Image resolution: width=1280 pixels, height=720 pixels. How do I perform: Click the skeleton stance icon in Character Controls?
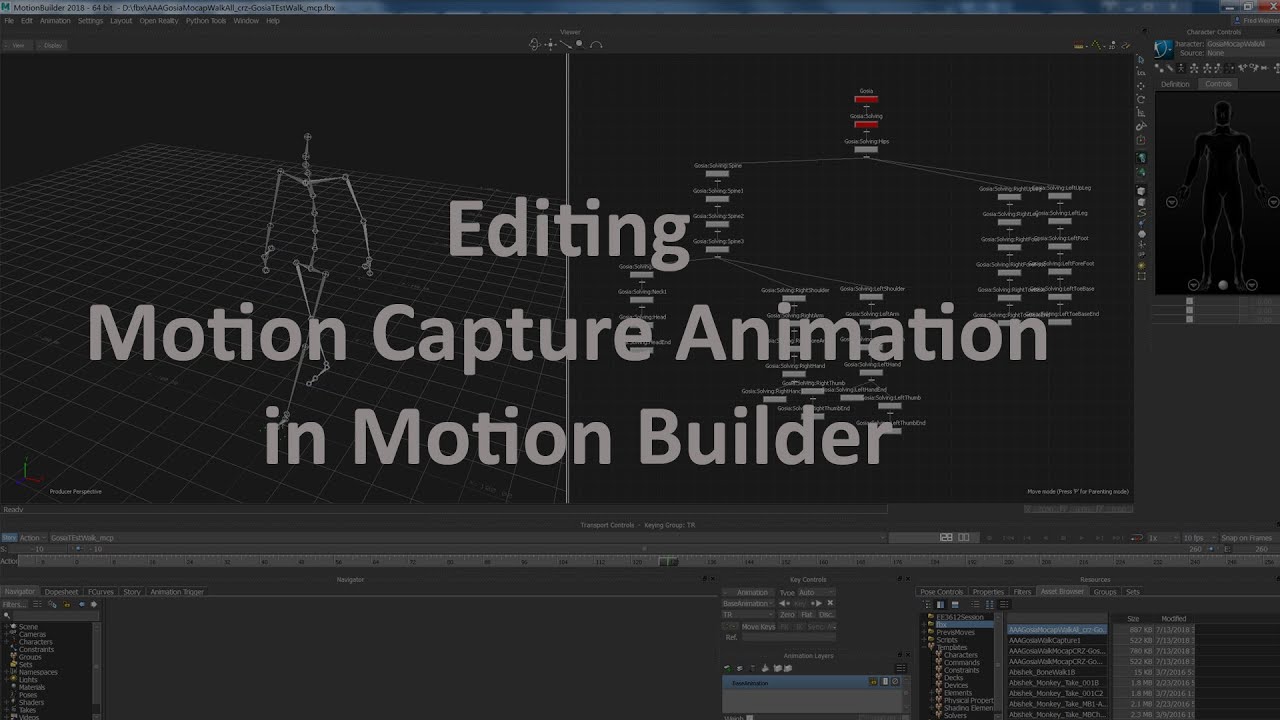pyautogui.click(x=1194, y=68)
